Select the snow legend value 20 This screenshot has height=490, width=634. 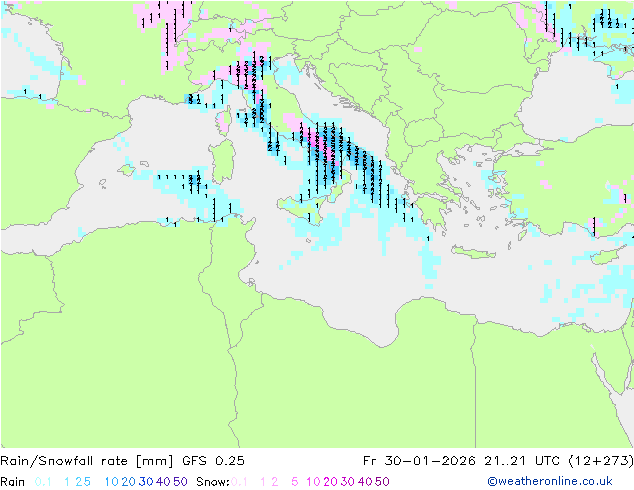coord(330,482)
